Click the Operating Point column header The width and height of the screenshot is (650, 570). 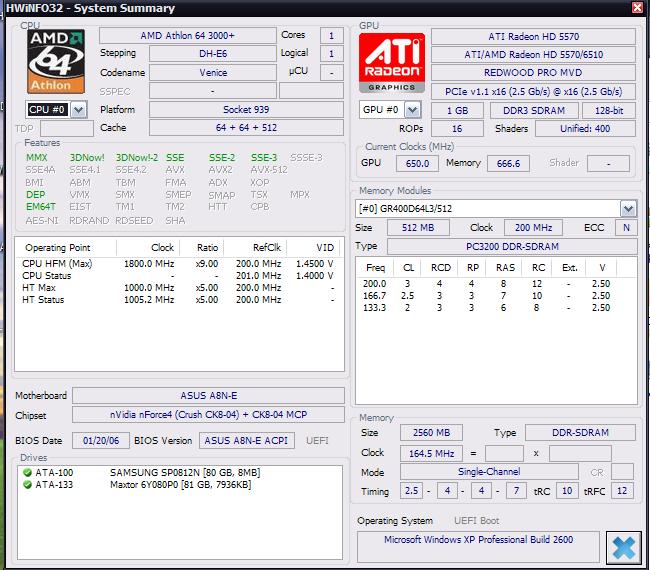65,248
